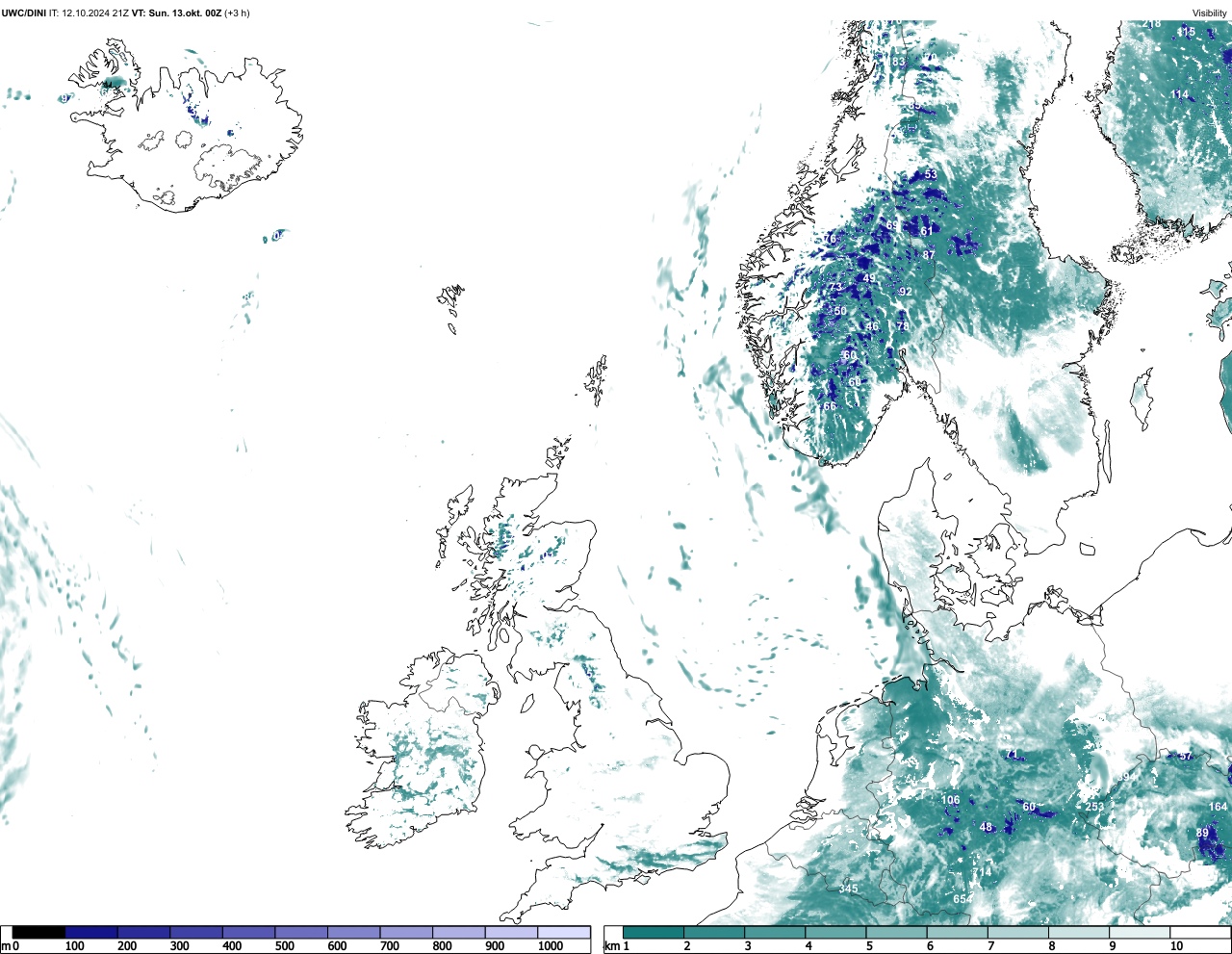Click the '654' visibility value on the map
This screenshot has height=954, width=1232.
click(x=962, y=898)
